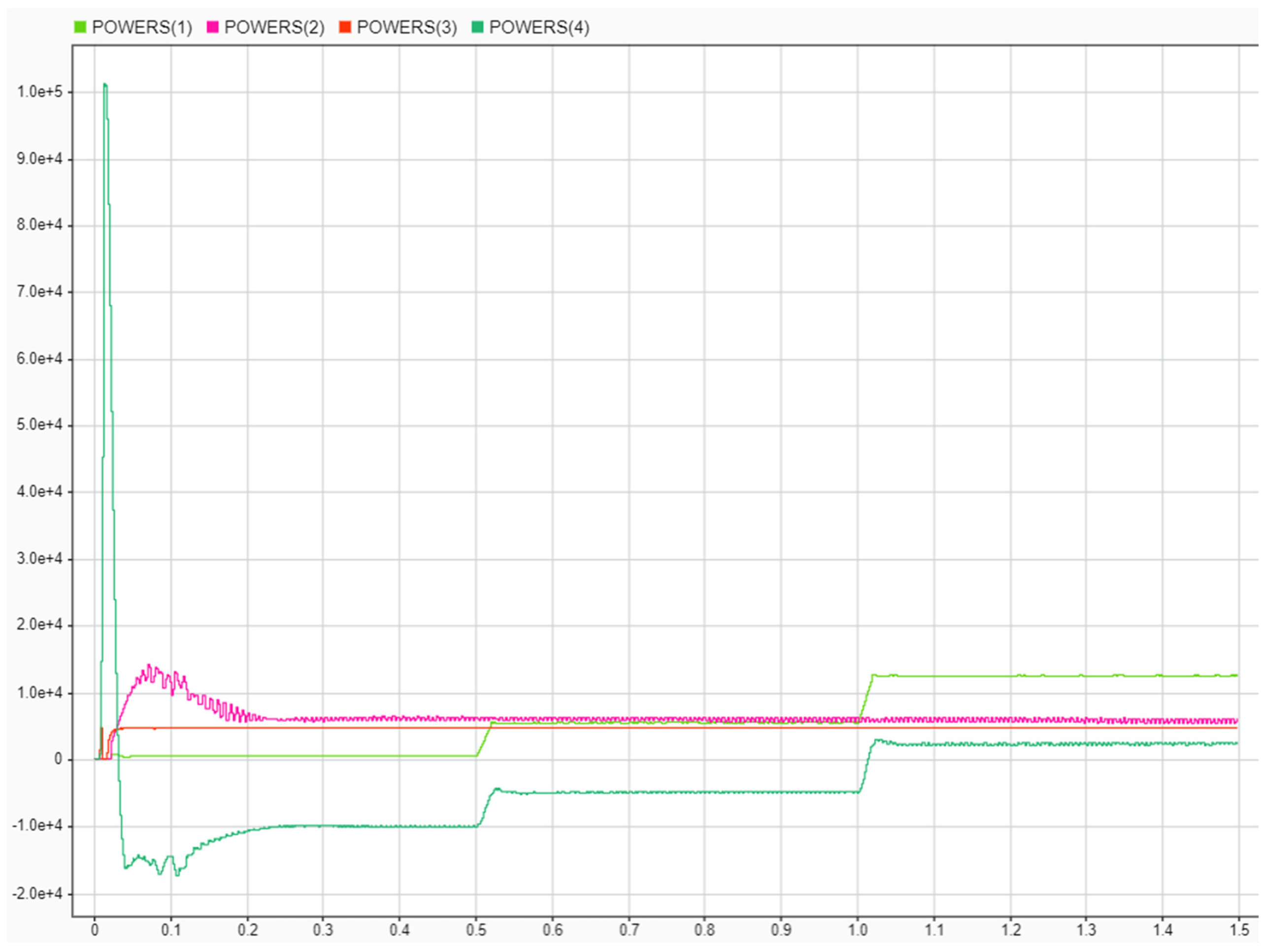Screen dimensions: 1265x952
Task: Click the 1.0e+5 y-axis tick label
Action: coord(39,92)
